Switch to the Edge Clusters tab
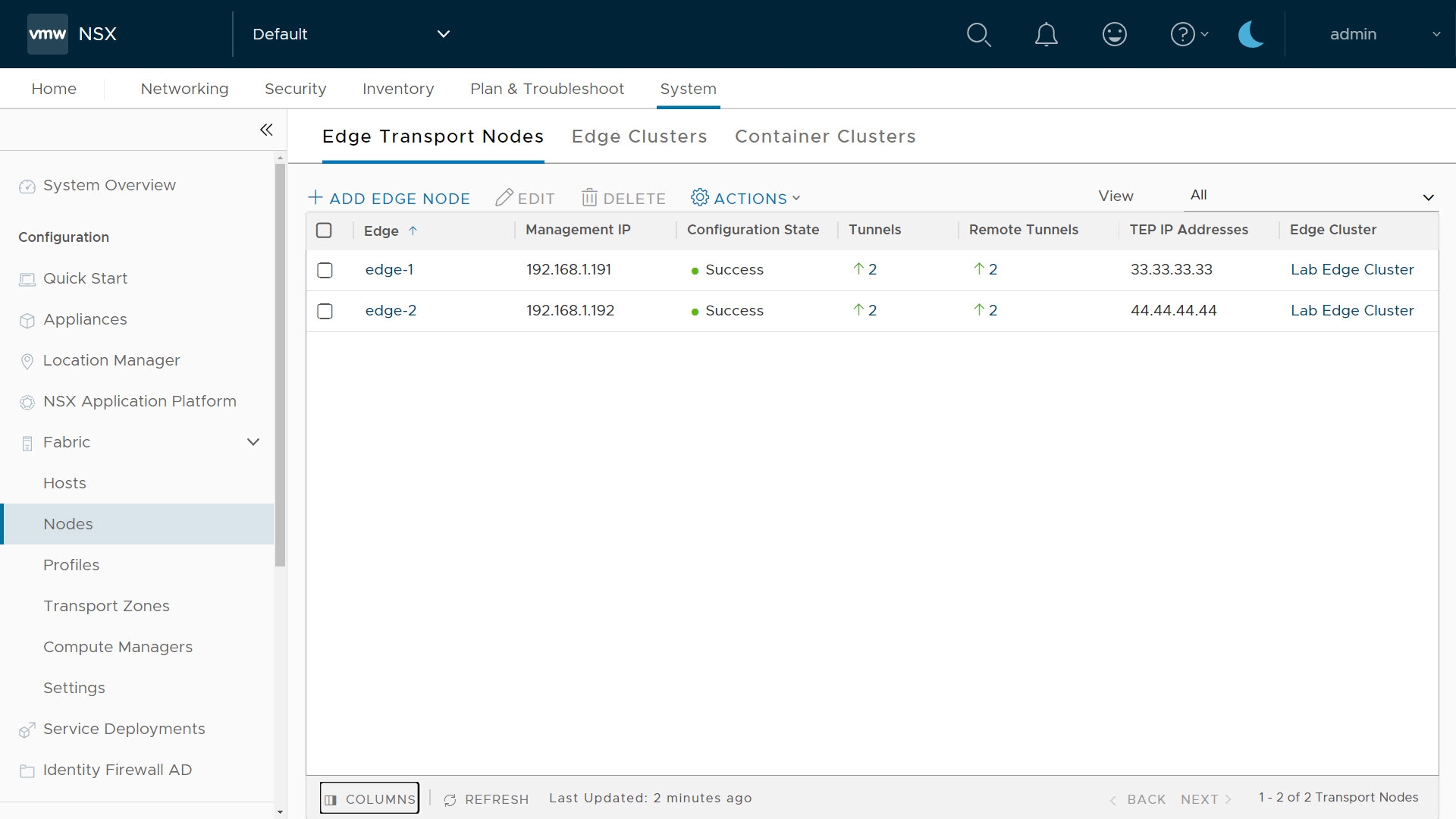The height and width of the screenshot is (819, 1456). (639, 136)
